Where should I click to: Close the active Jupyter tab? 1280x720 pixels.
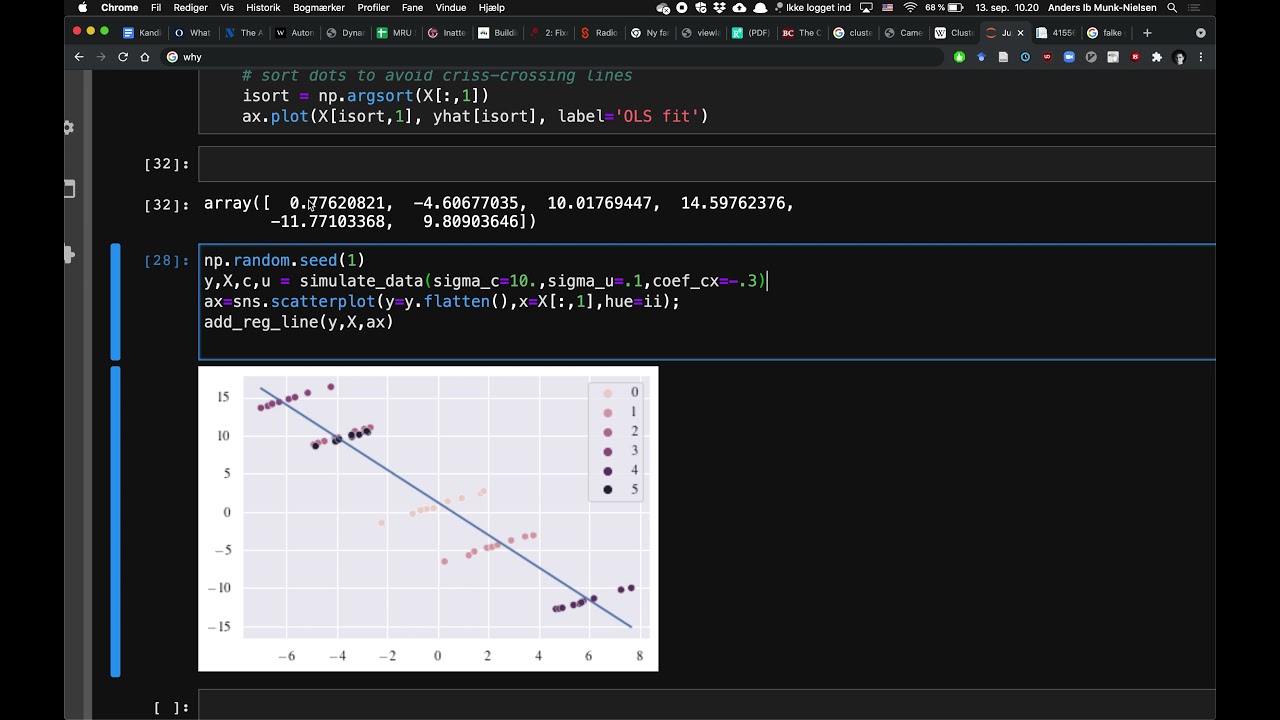(x=1020, y=33)
